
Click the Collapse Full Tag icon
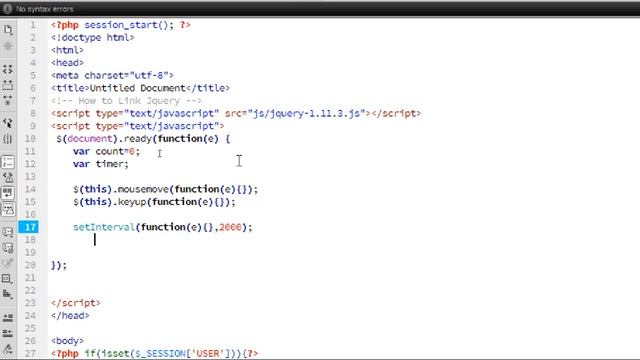click(x=8, y=70)
